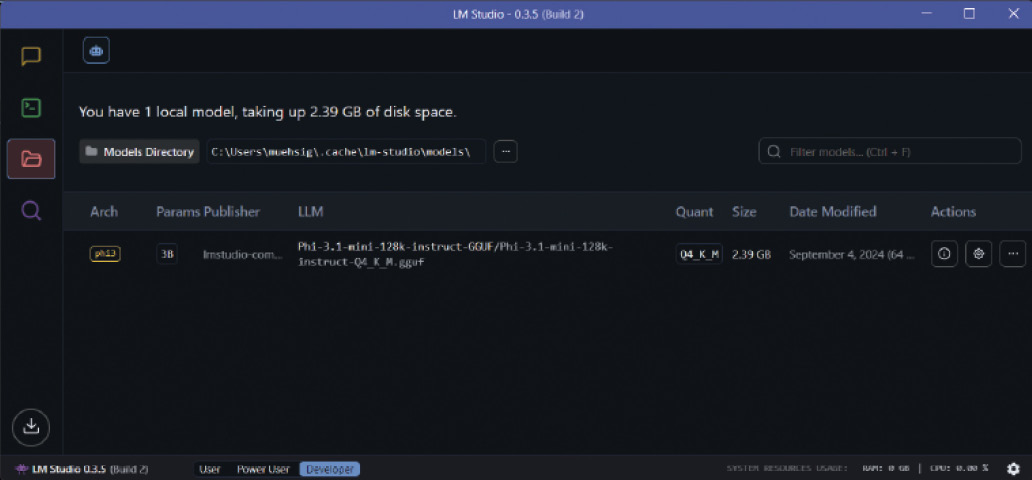Open model info for Phi-3.1-mini
This screenshot has width=1032, height=480.
point(944,253)
